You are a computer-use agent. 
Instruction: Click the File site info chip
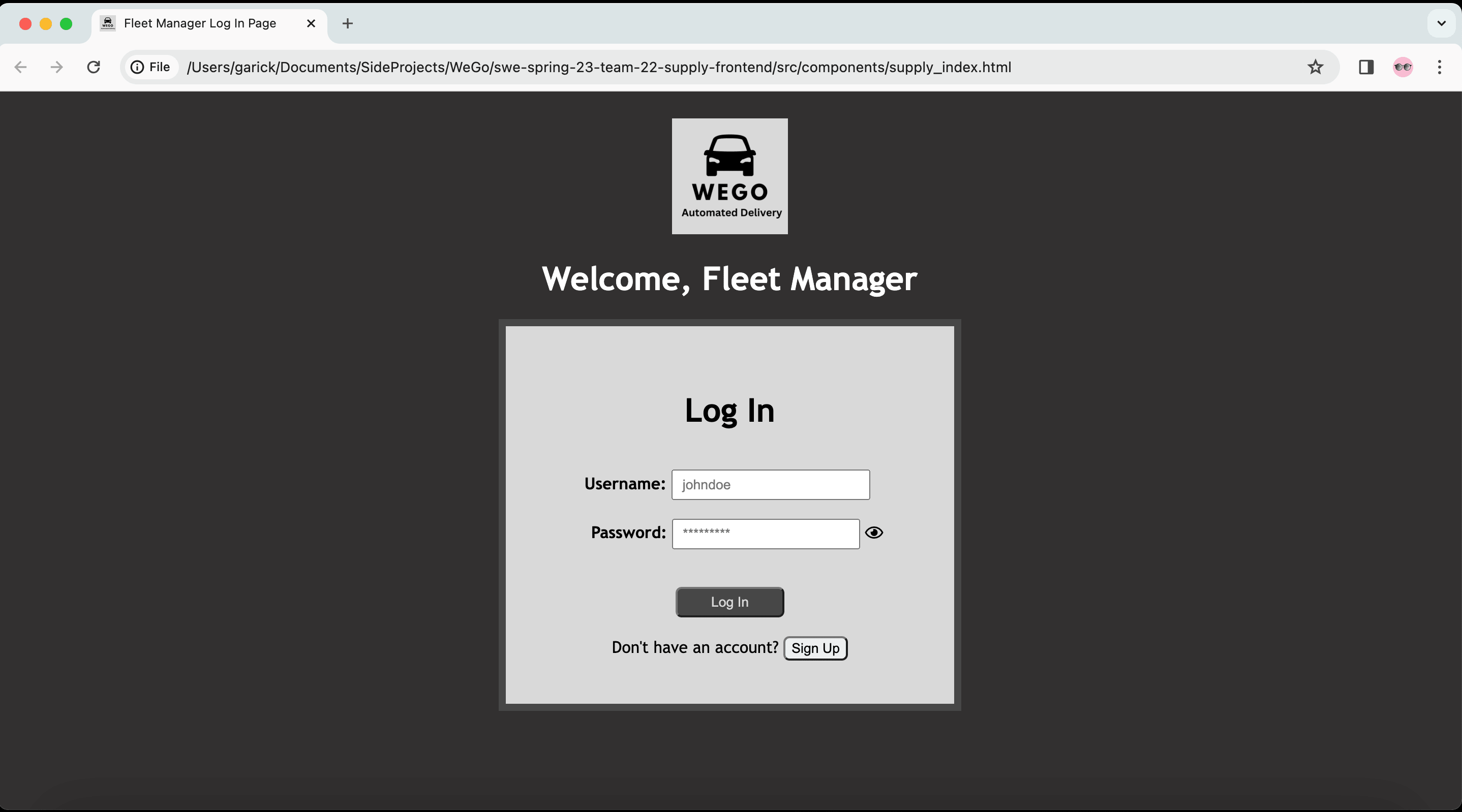point(150,67)
